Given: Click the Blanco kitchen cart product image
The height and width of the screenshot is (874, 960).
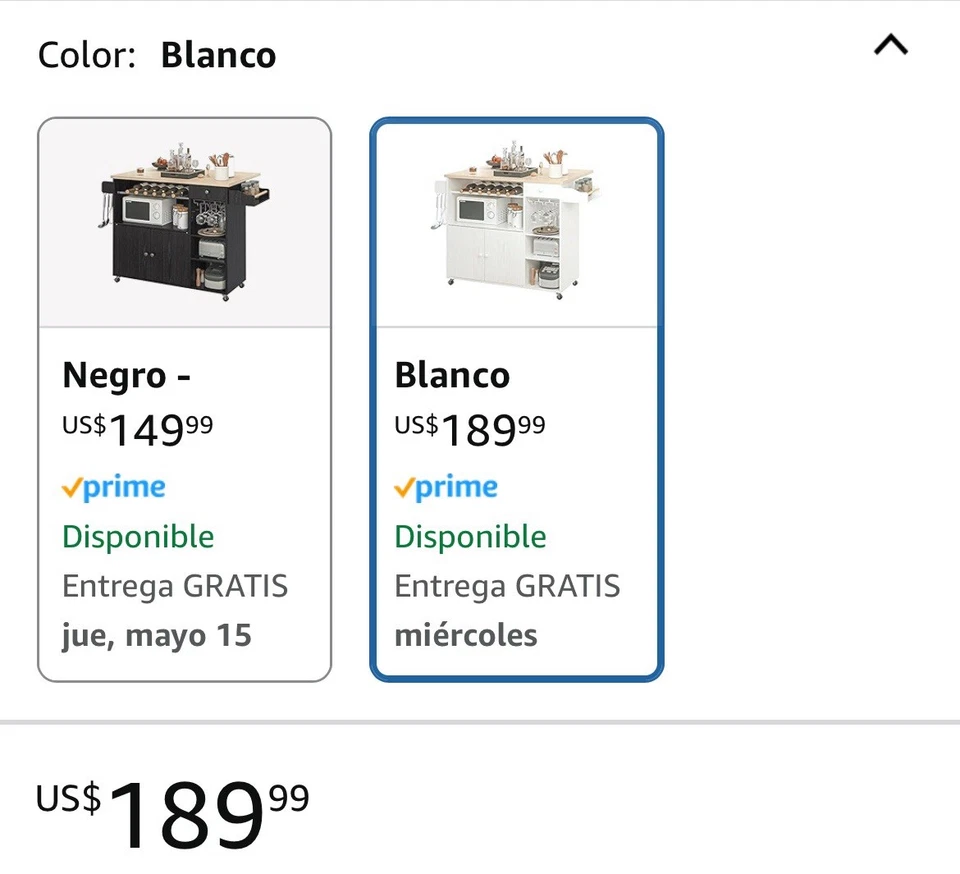Looking at the screenshot, I should pos(516,220).
